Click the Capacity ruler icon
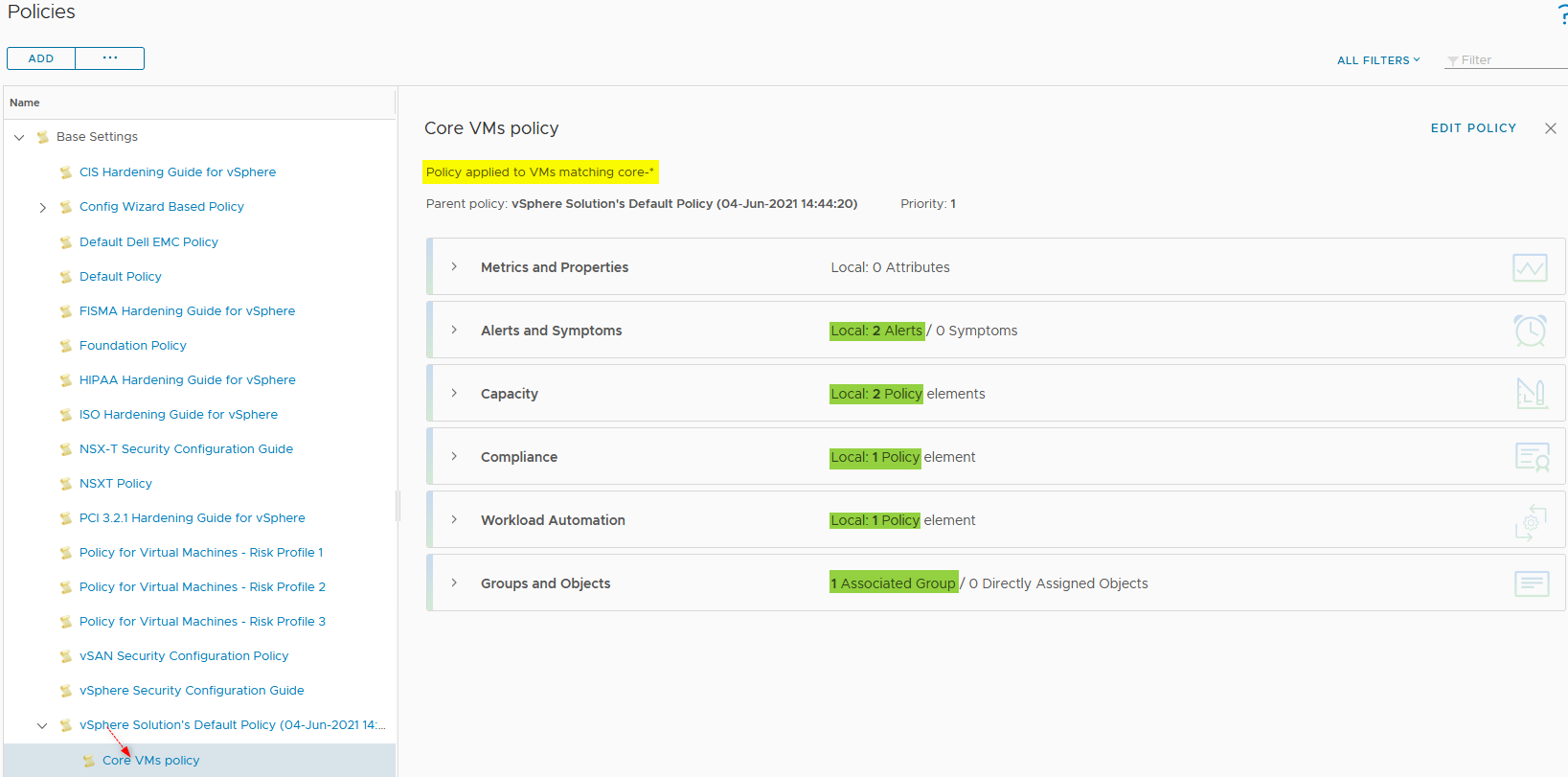 pyautogui.click(x=1531, y=394)
